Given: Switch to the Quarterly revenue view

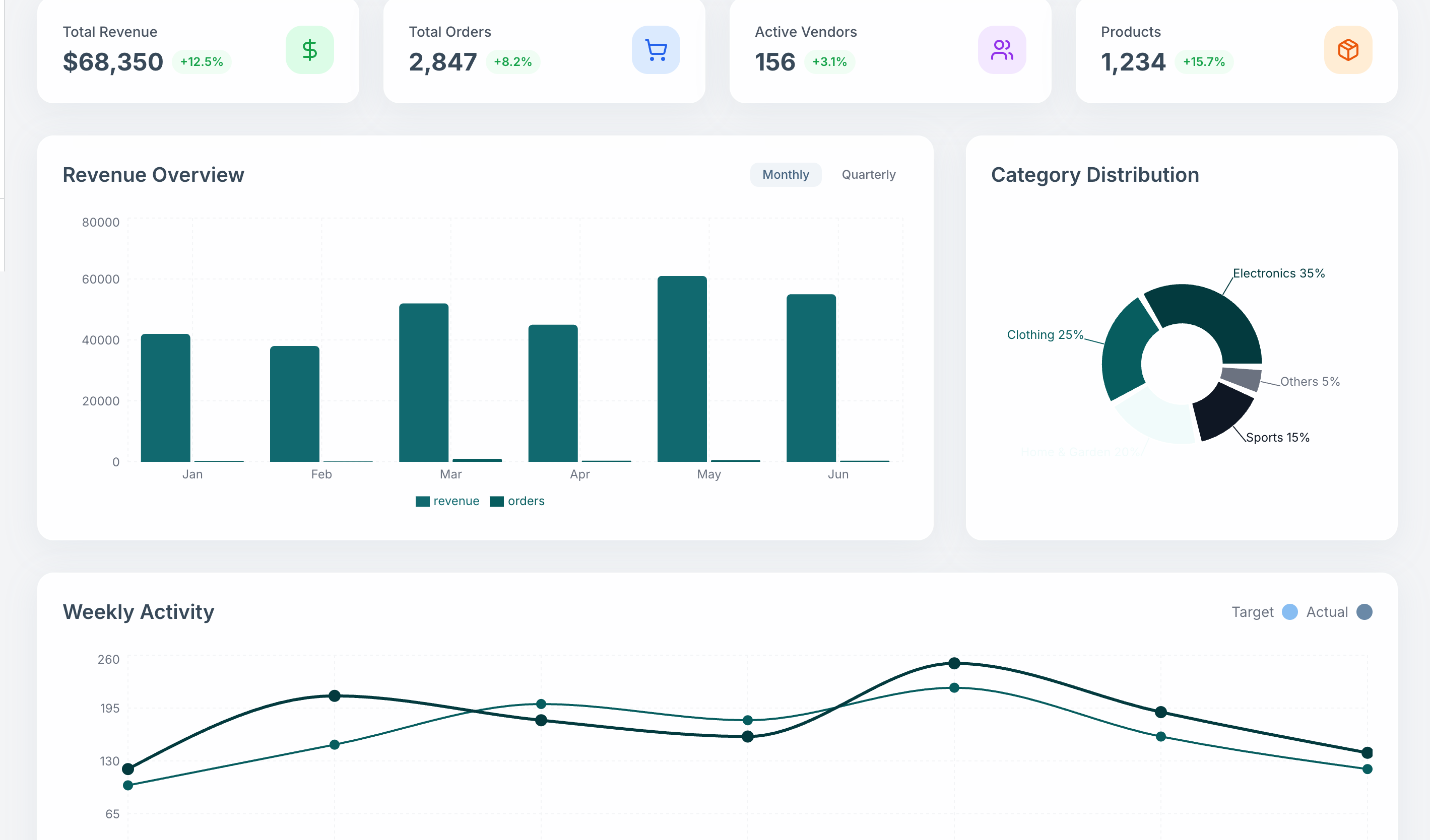Looking at the screenshot, I should (868, 175).
